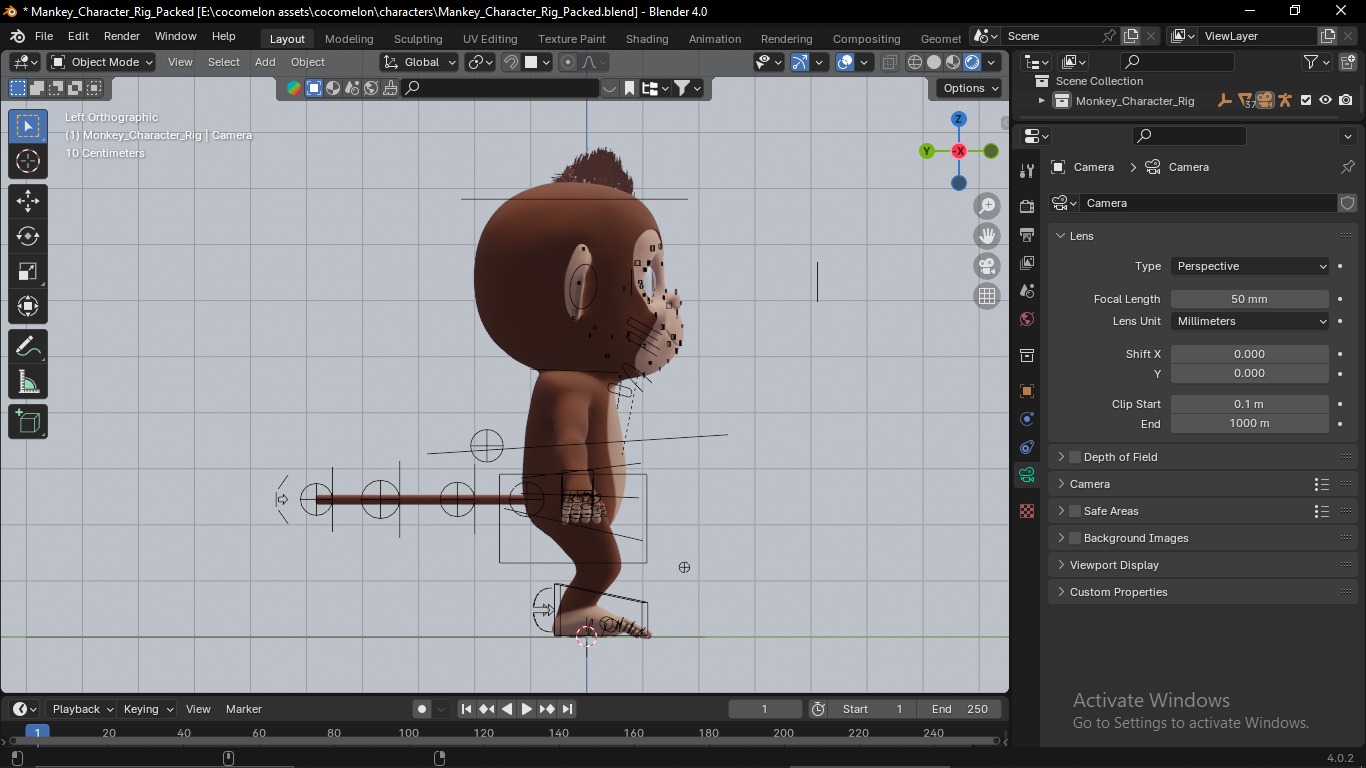Open the Tool properties tab
Image resolution: width=1366 pixels, height=768 pixels.
point(1027,170)
